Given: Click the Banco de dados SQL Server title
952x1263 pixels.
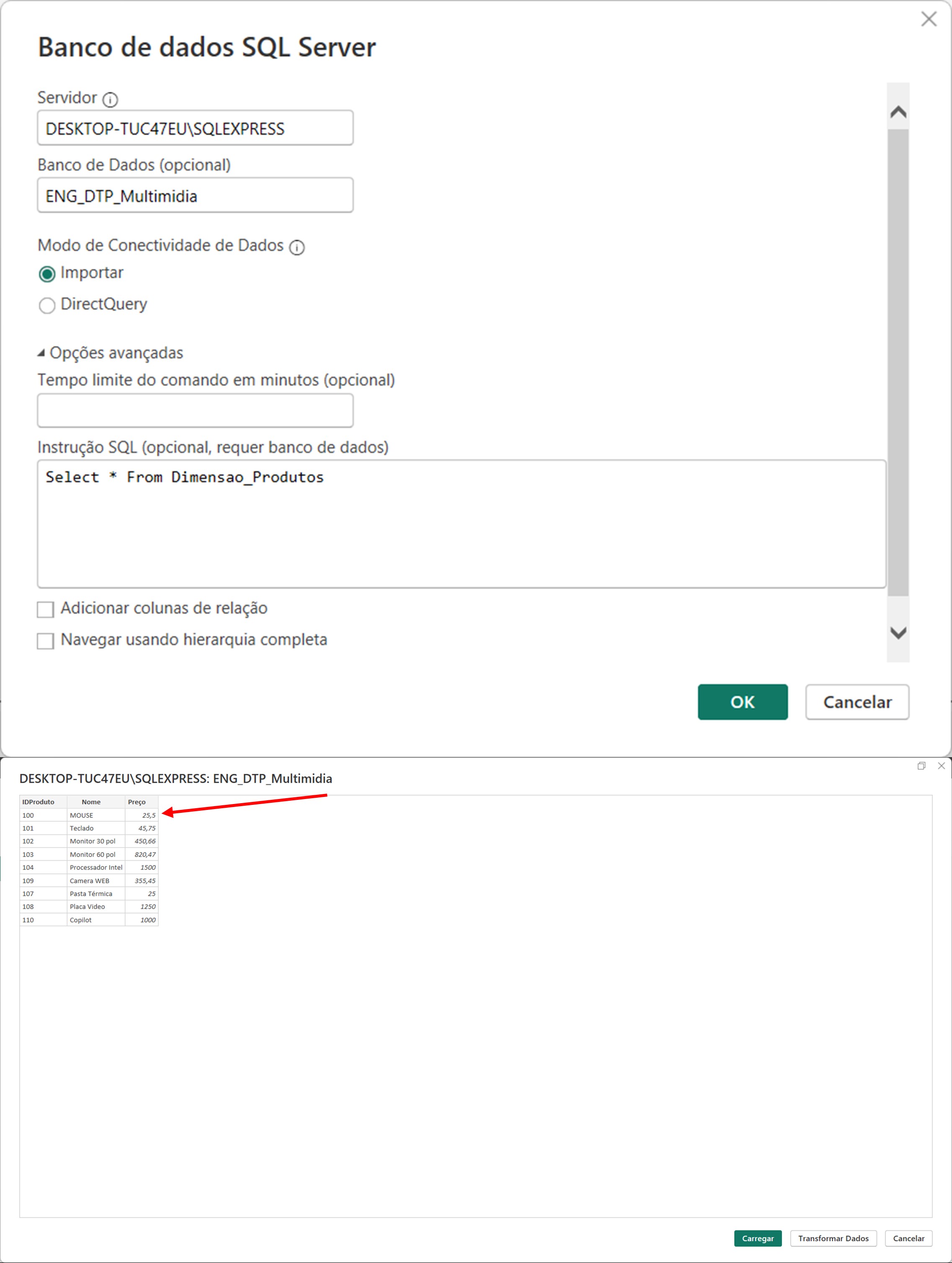Looking at the screenshot, I should pos(207,47).
